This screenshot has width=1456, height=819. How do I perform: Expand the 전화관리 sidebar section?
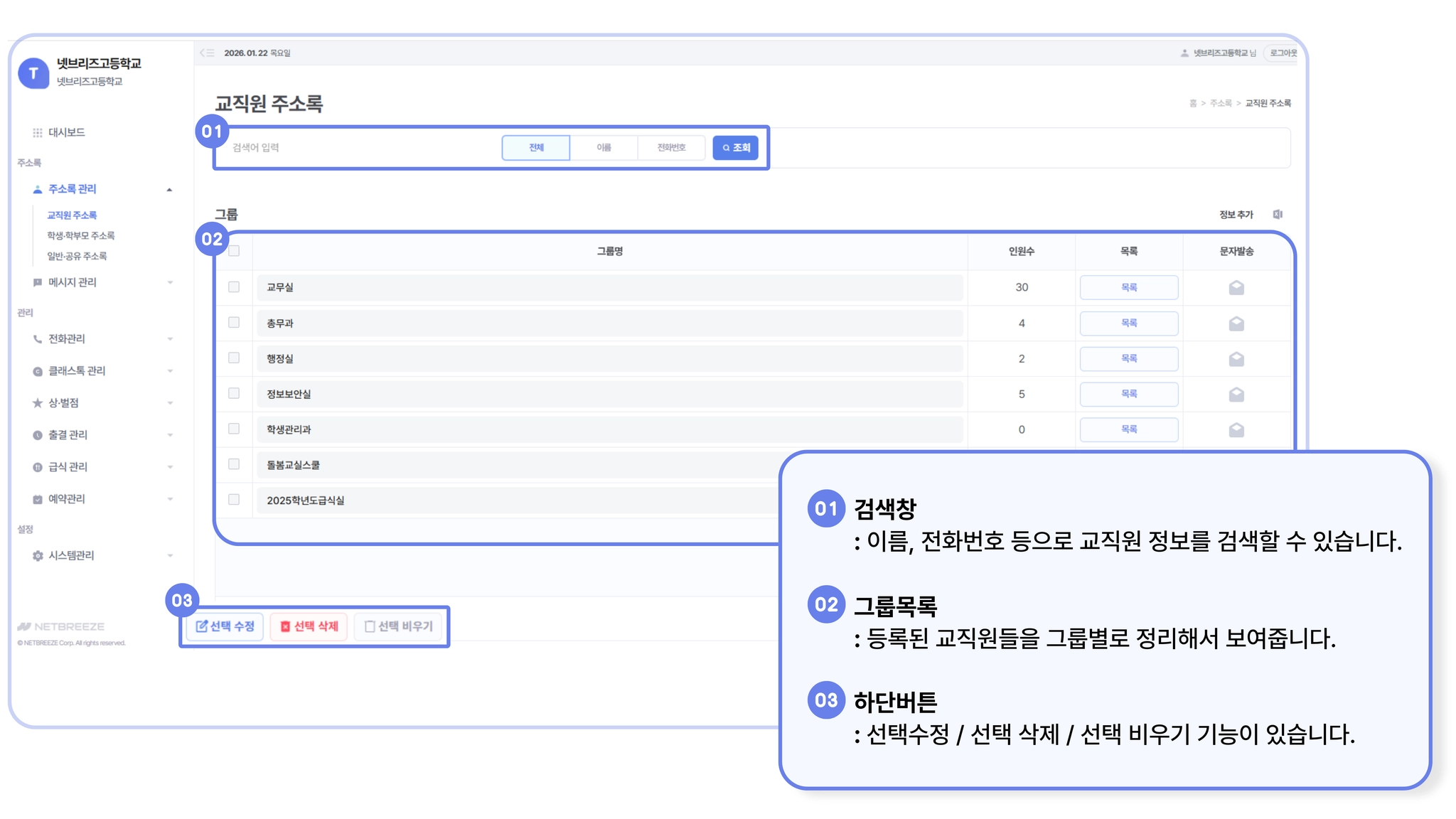[x=67, y=339]
